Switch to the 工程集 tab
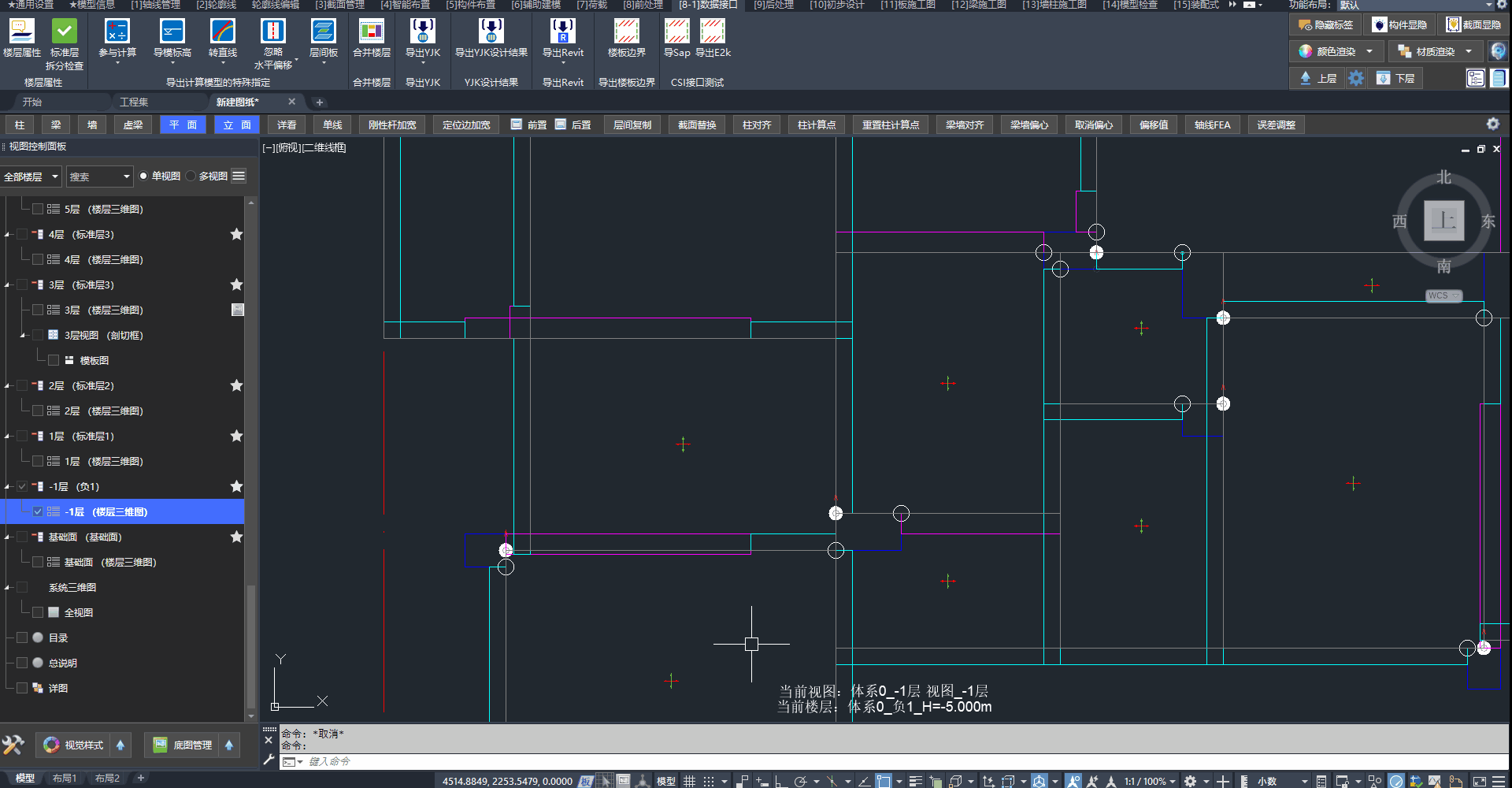This screenshot has width=1512, height=788. tap(133, 102)
